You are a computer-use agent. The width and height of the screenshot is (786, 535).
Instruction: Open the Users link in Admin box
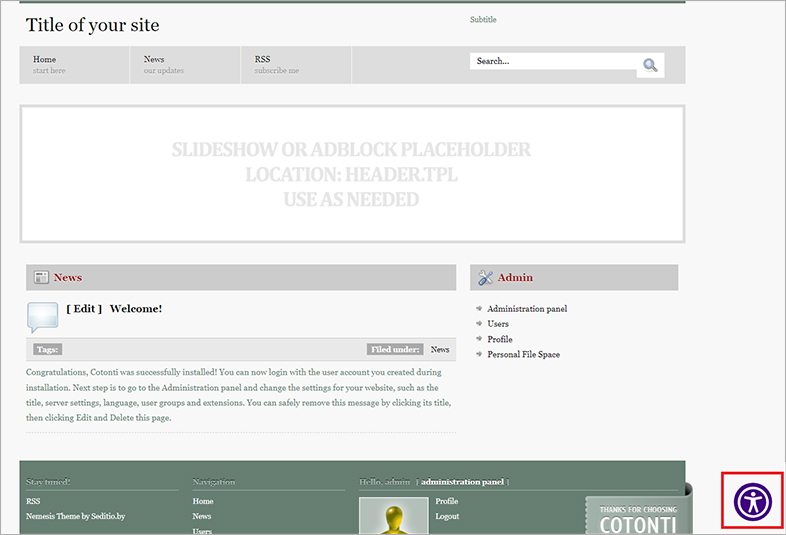tap(498, 324)
